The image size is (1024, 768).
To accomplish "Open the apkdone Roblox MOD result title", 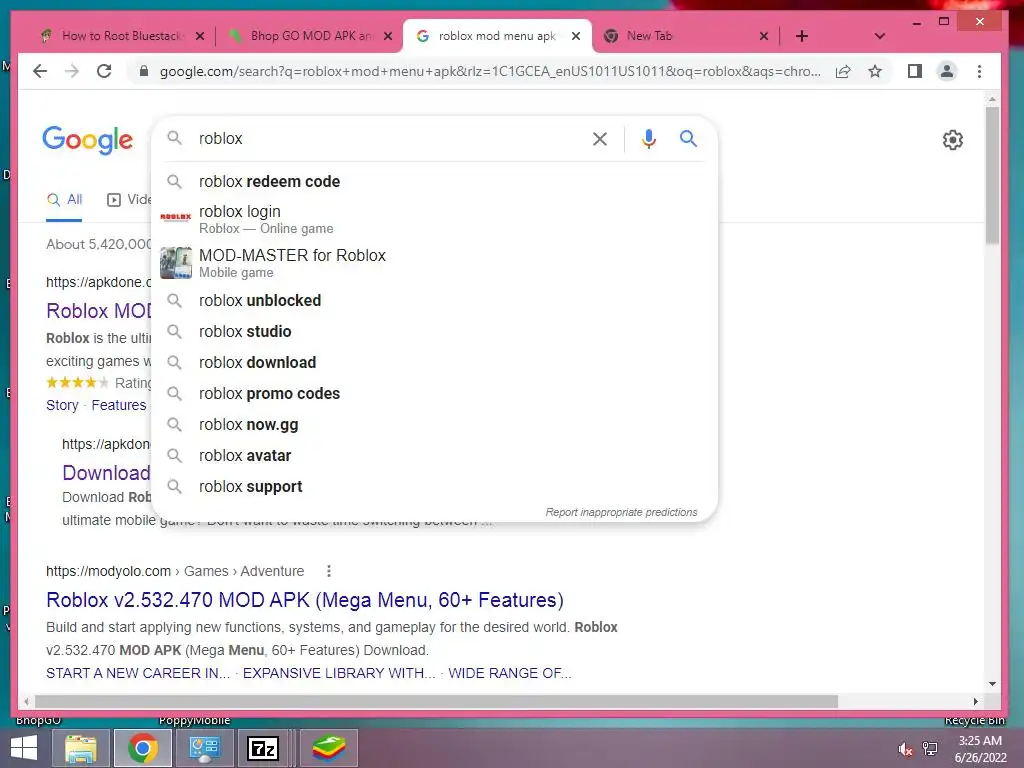I will (x=99, y=311).
